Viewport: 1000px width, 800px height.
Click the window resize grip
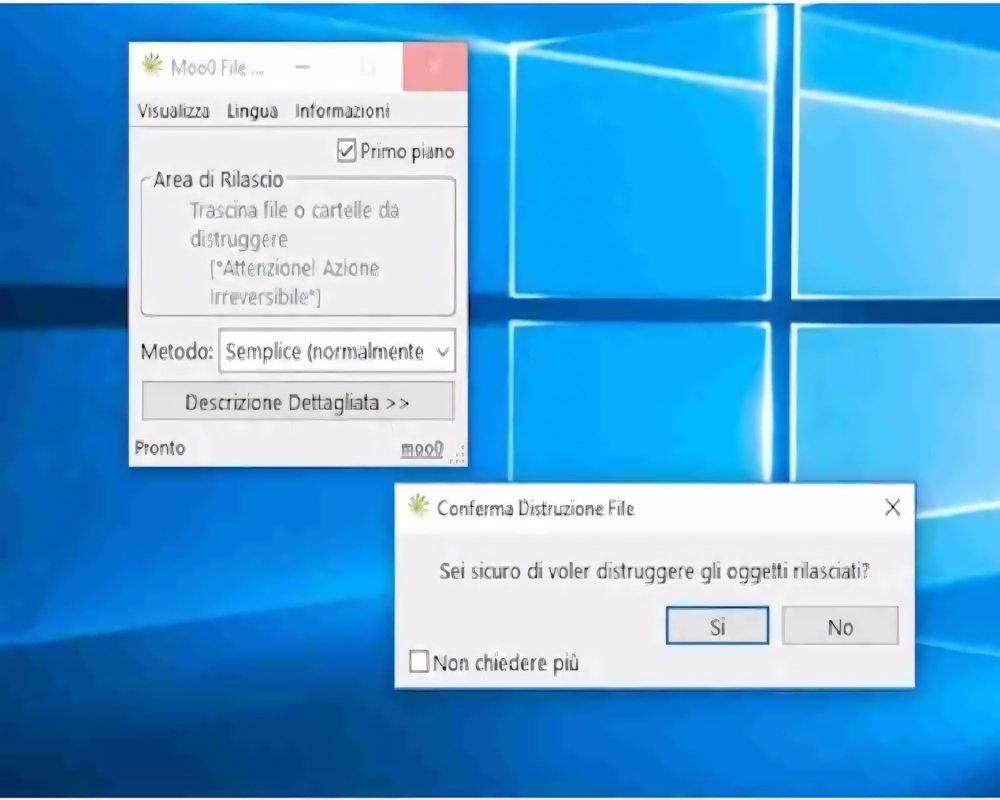(458, 454)
